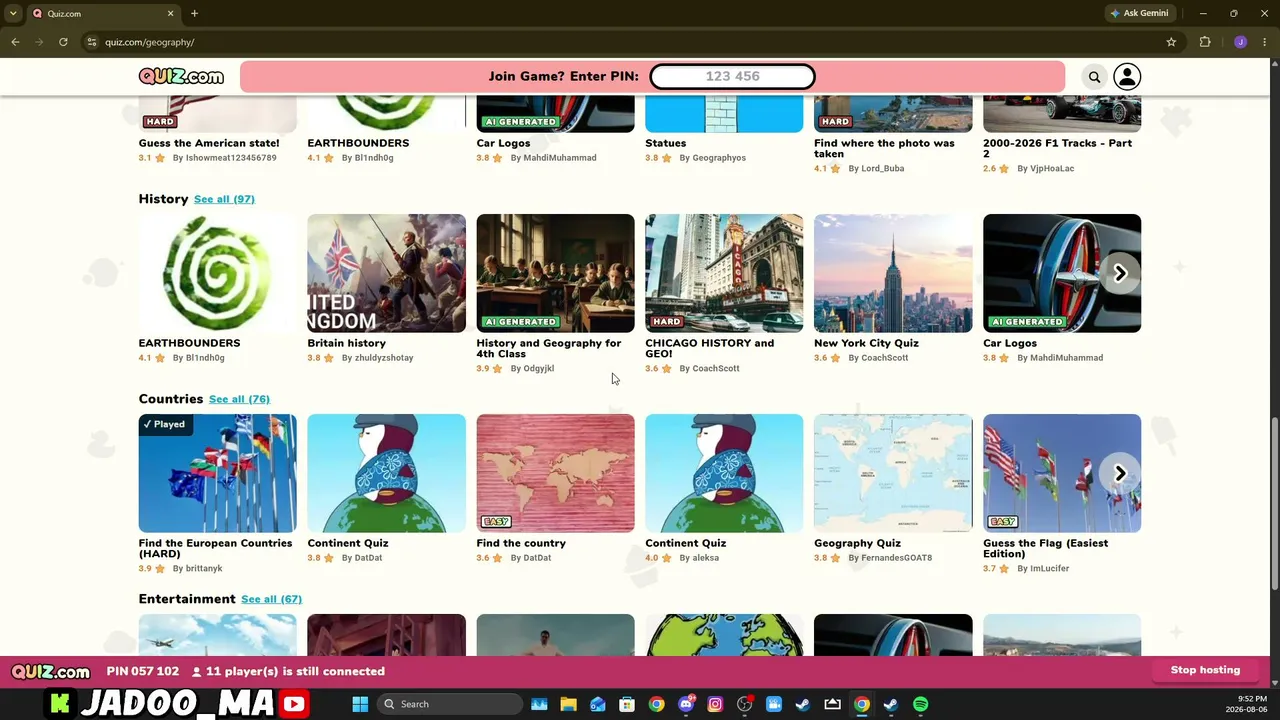The height and width of the screenshot is (720, 1280).
Task: Click the 2000-2026 F1 Tracks - Part 2 title
Action: (x=1057, y=148)
